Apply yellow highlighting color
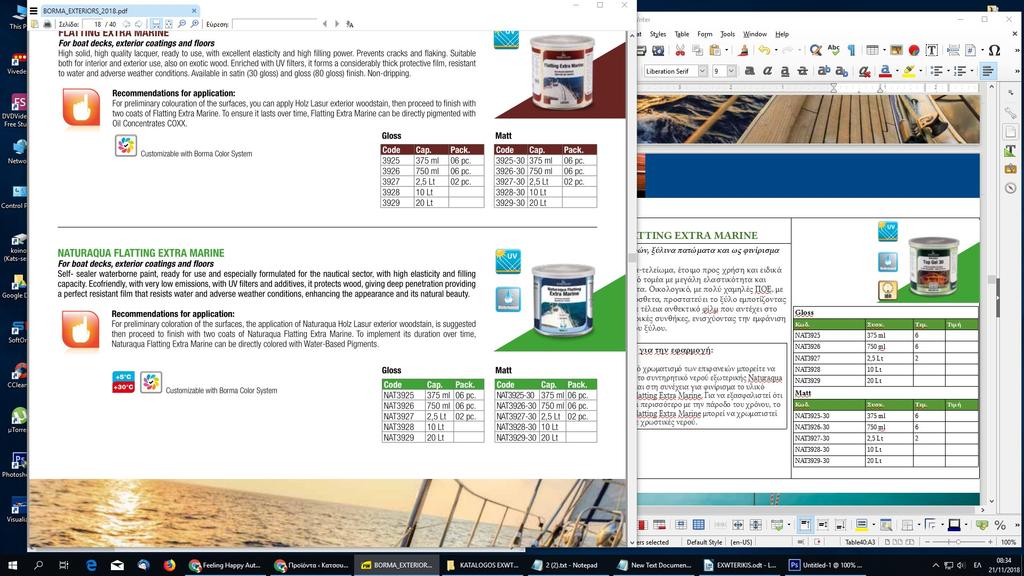 [x=908, y=71]
